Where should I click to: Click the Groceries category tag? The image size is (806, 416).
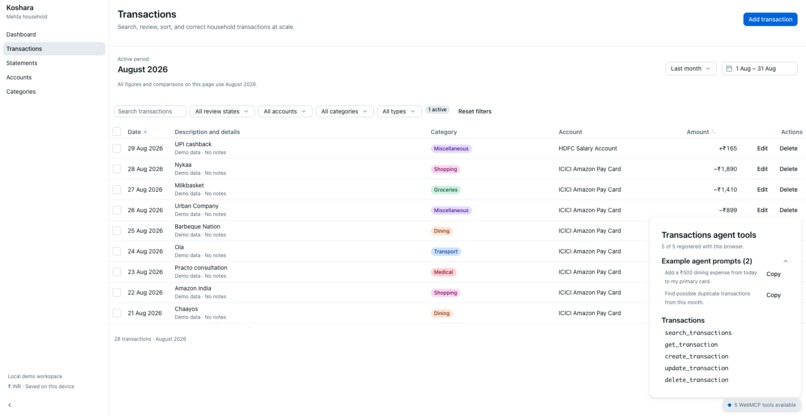click(x=446, y=189)
